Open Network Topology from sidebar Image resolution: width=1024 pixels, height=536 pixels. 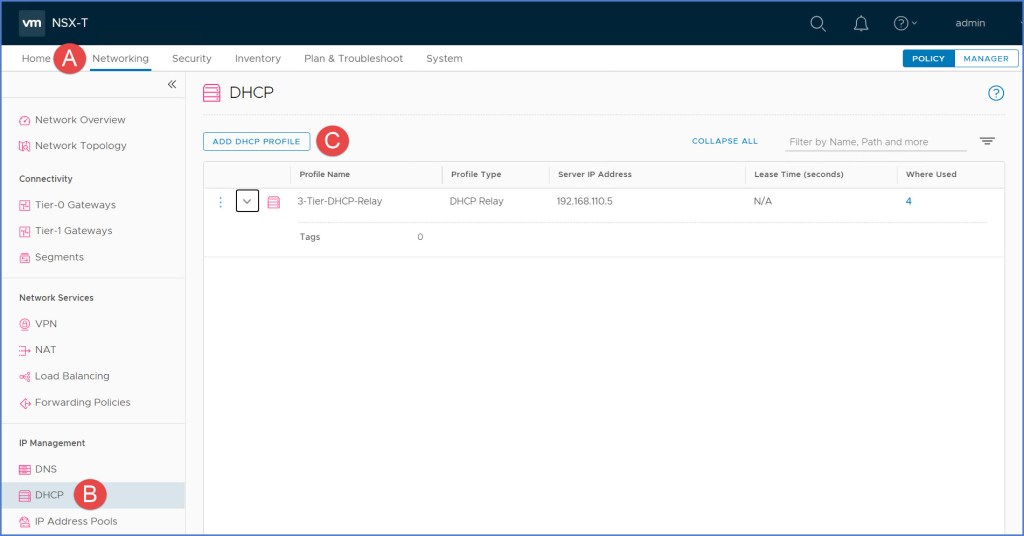click(80, 146)
